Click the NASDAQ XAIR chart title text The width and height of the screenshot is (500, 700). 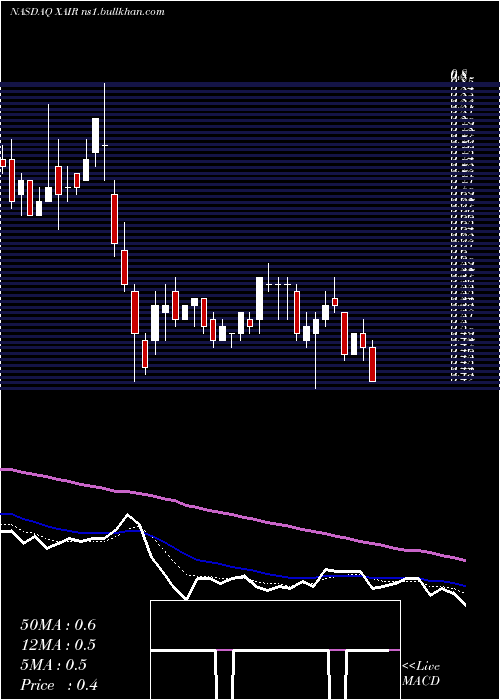pos(87,12)
